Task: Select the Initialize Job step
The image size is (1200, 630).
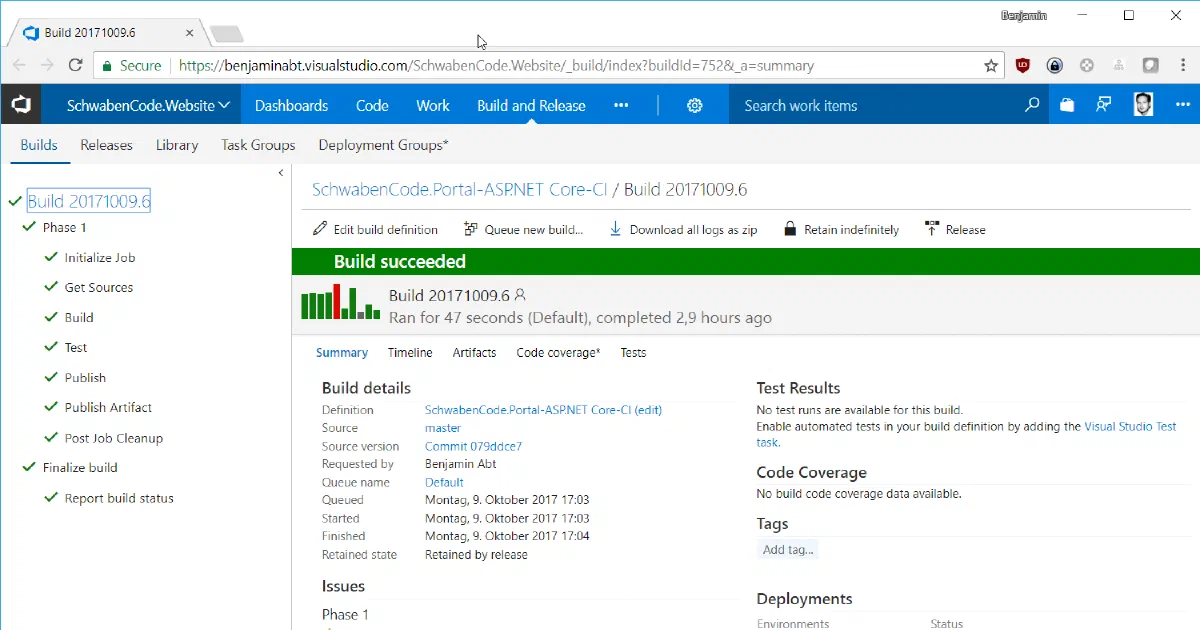Action: [100, 257]
